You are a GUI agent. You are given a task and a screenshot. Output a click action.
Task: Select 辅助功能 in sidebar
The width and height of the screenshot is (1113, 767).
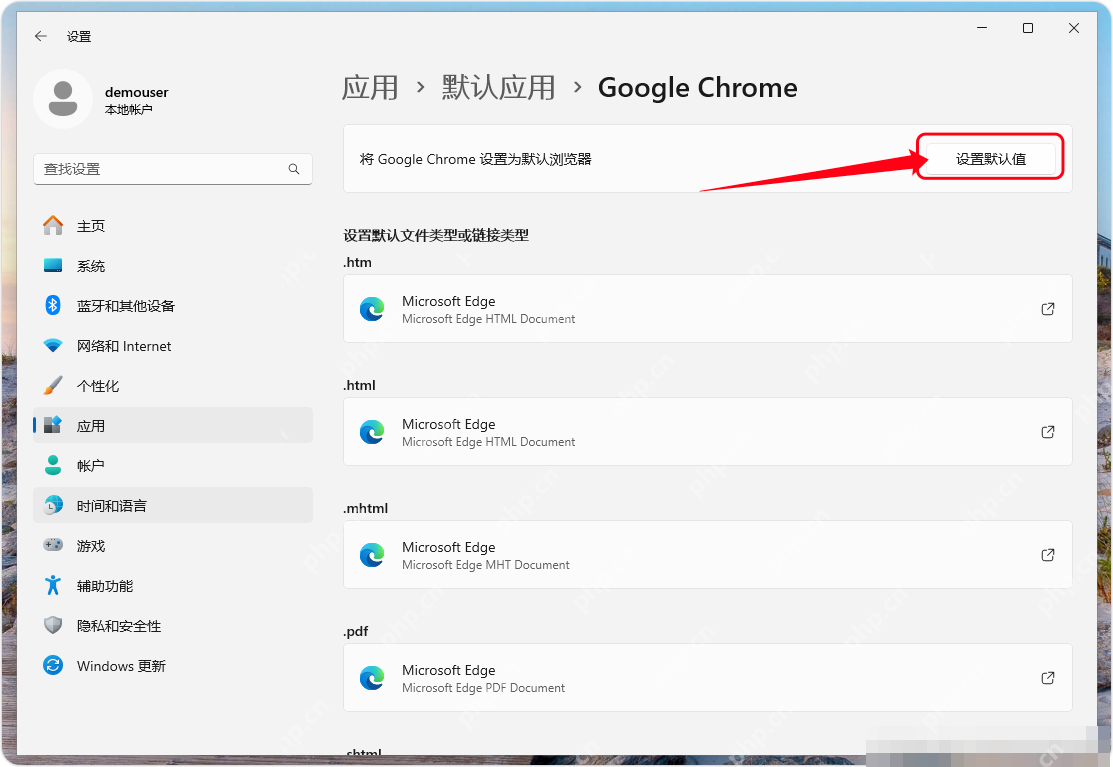pyautogui.click(x=172, y=585)
